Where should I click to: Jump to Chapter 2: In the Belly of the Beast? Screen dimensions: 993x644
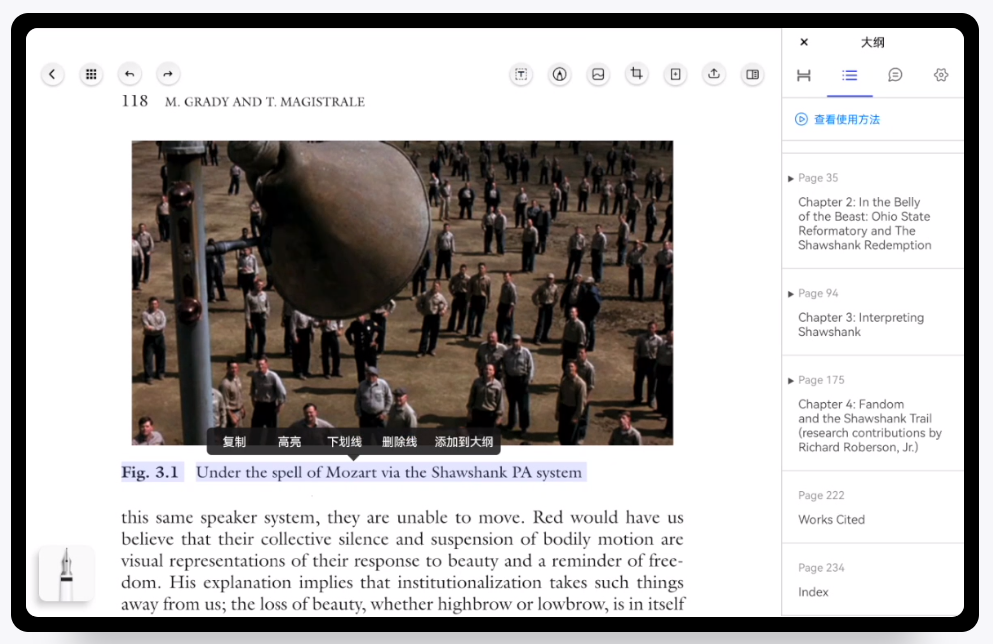point(864,224)
